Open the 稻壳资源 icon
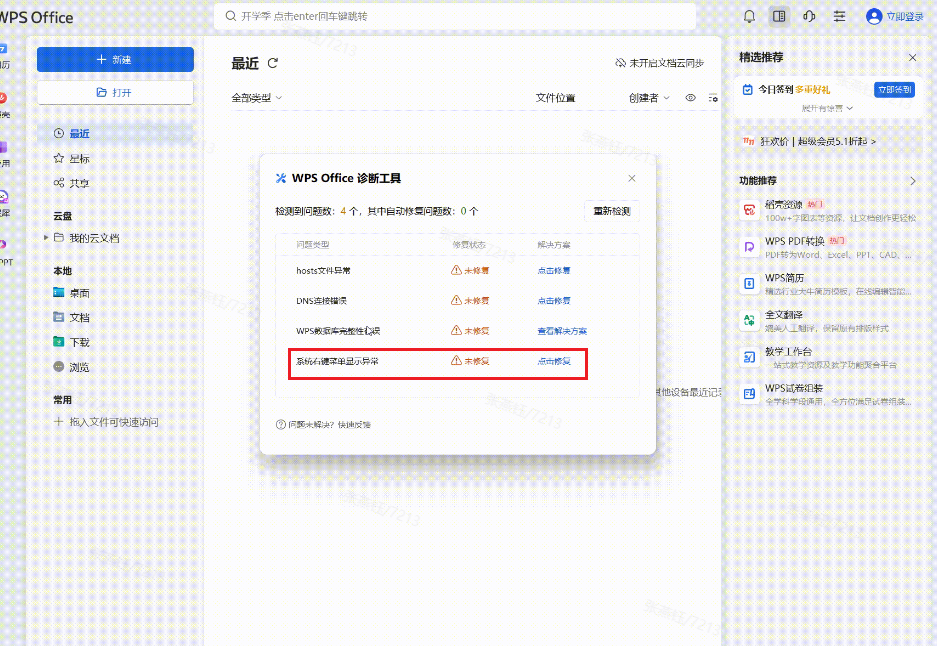Image resolution: width=937 pixels, height=646 pixels. pyautogui.click(x=749, y=210)
